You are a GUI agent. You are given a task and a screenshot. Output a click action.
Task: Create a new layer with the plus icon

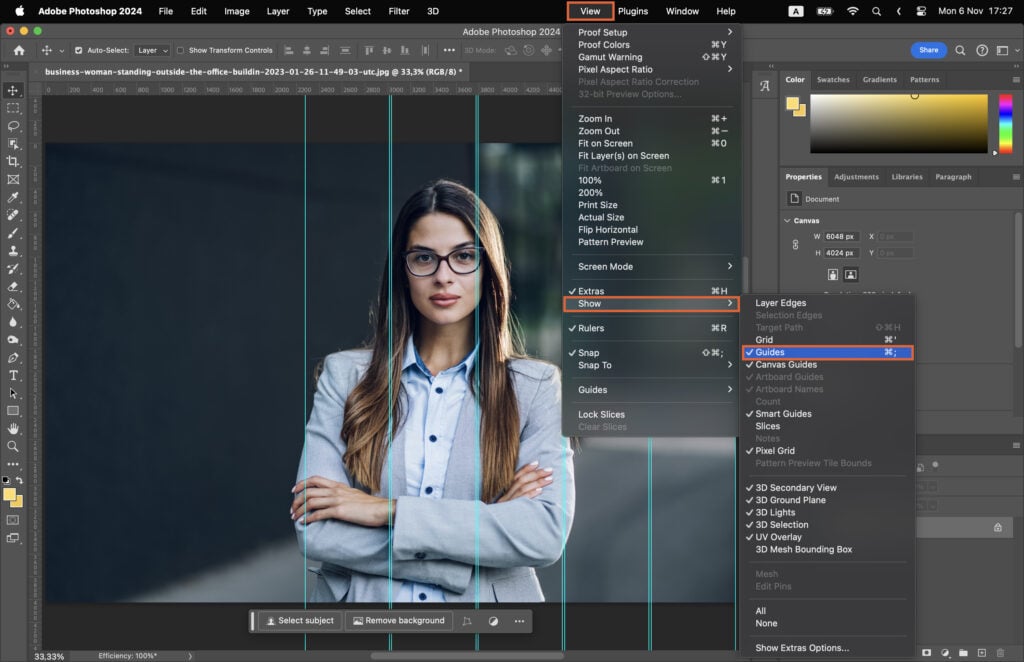tap(982, 651)
